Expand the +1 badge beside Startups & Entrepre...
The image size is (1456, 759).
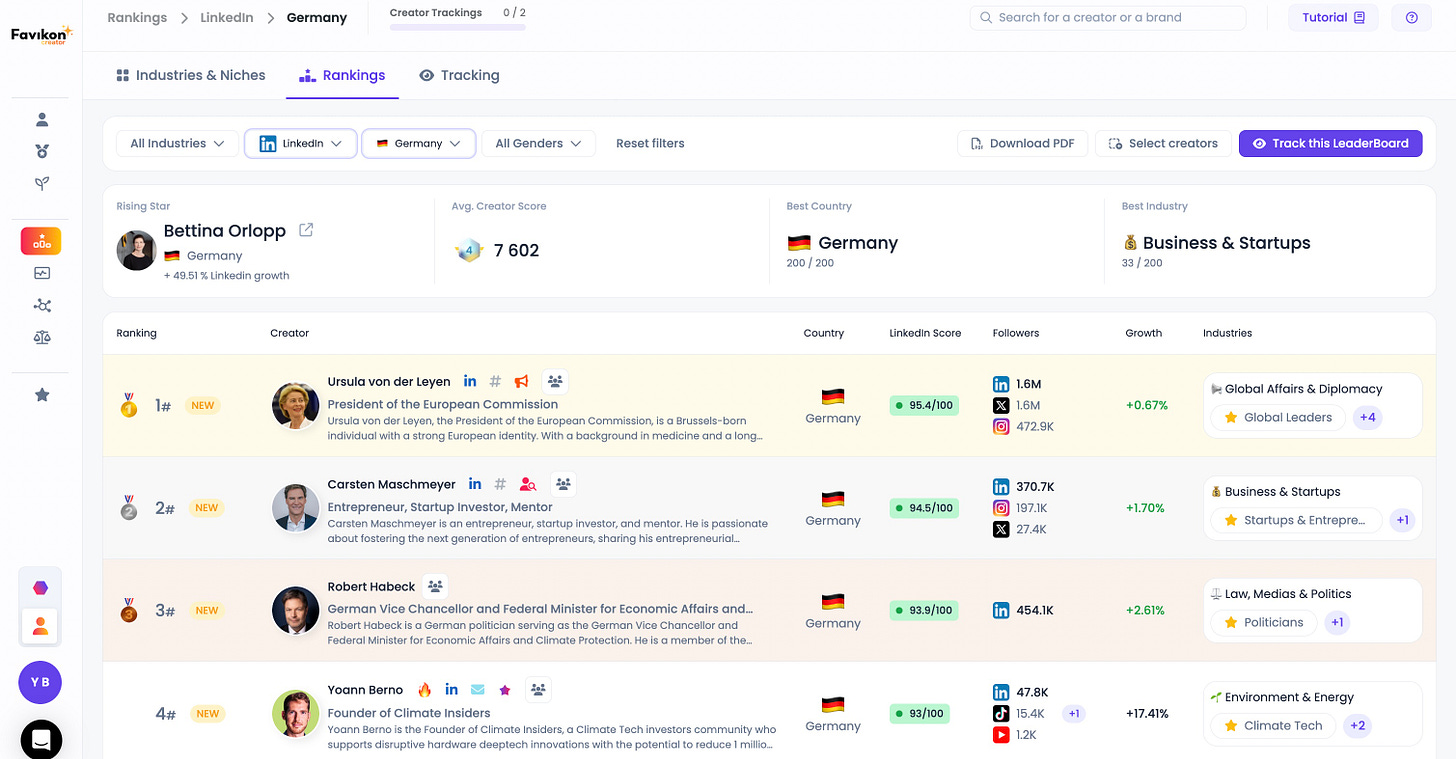[x=1402, y=520]
